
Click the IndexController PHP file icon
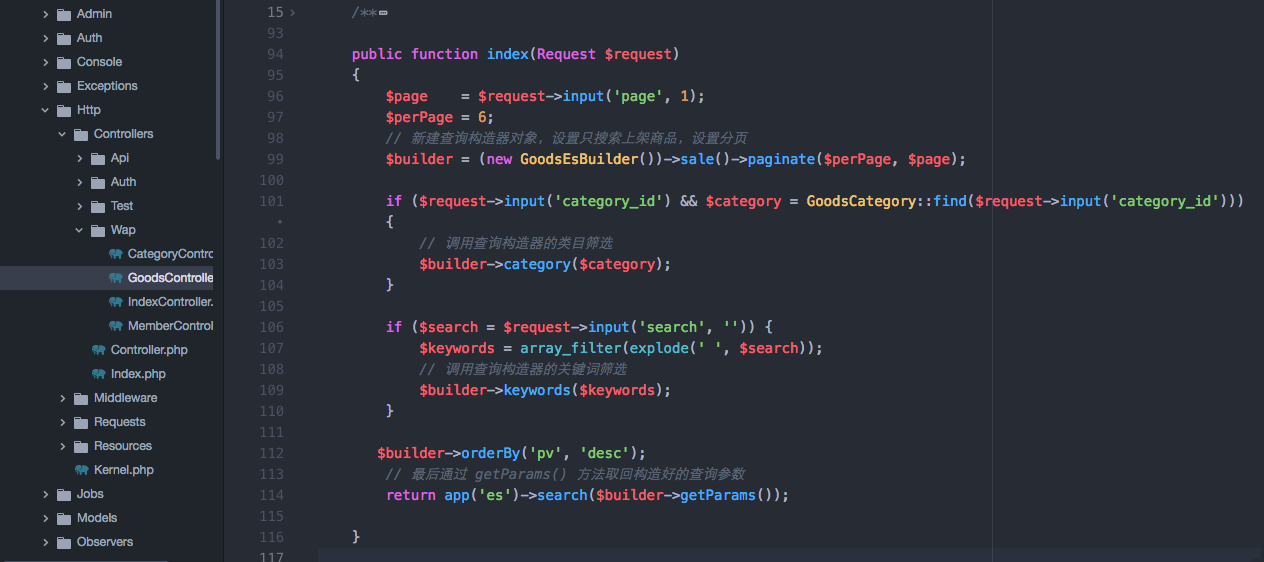point(115,302)
